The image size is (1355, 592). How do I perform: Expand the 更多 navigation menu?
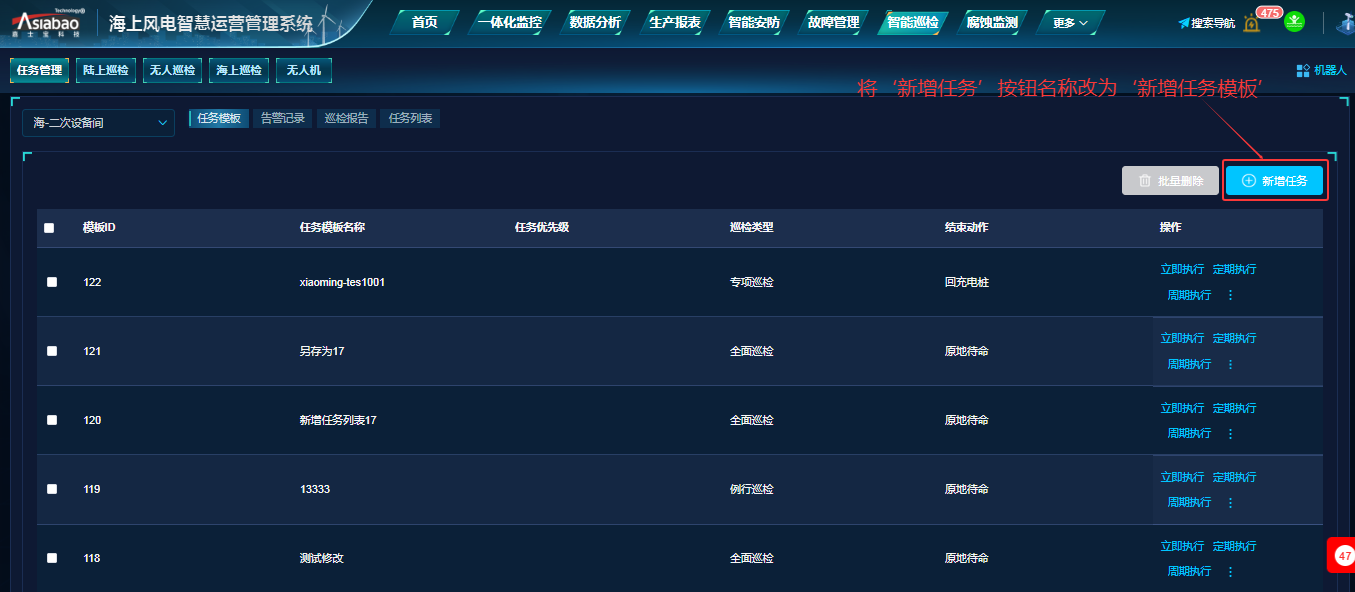click(1070, 22)
